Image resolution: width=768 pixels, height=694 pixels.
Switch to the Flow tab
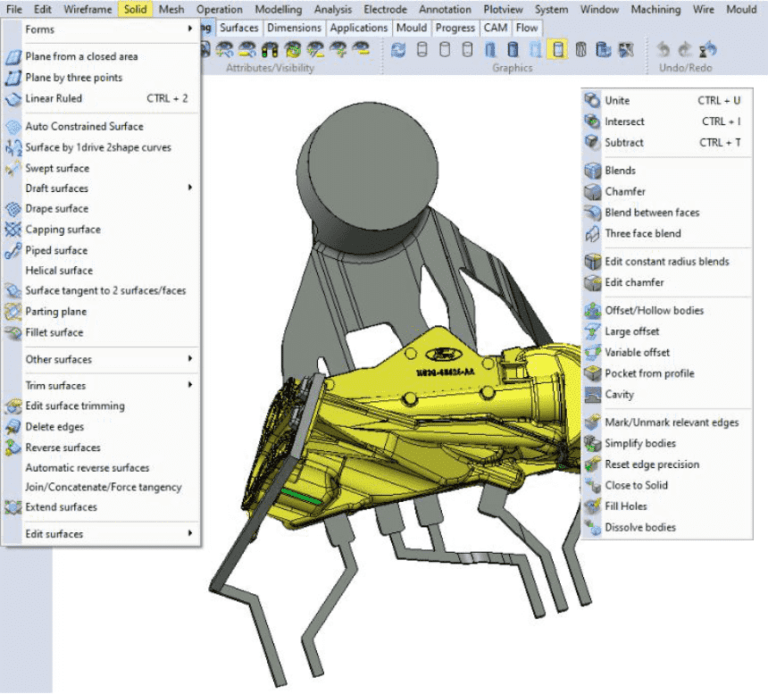click(527, 28)
